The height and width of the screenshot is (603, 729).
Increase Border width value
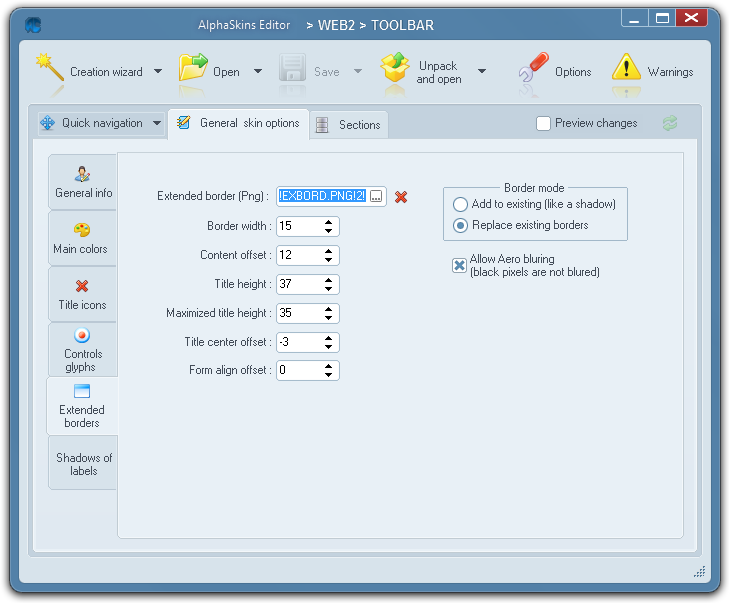click(329, 222)
